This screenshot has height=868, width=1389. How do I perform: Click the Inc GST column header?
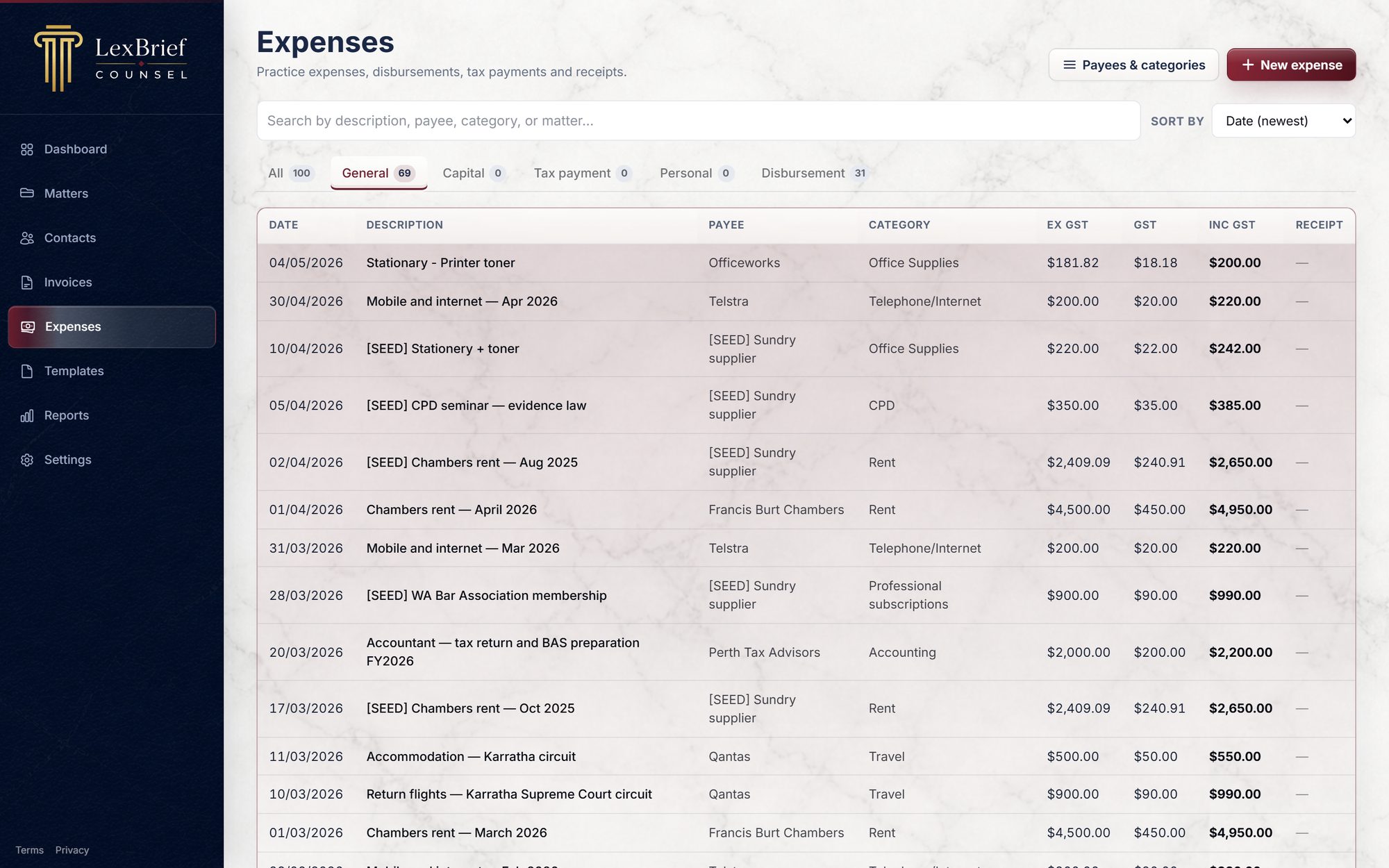click(1232, 225)
